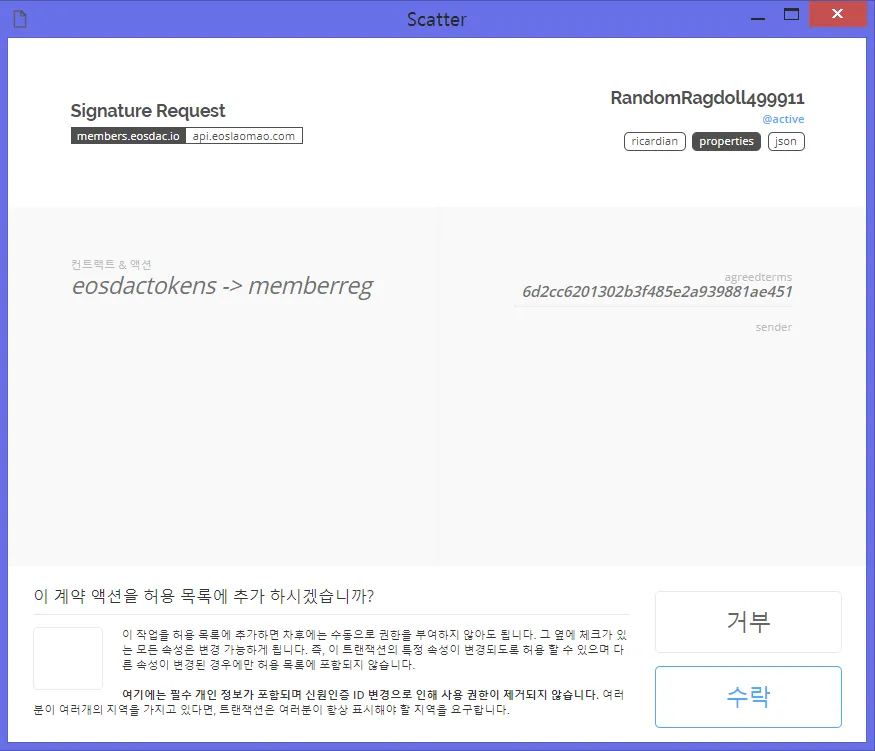The height and width of the screenshot is (751, 875).
Task: Tick the whitelist checkbox box
Action: coord(68,658)
